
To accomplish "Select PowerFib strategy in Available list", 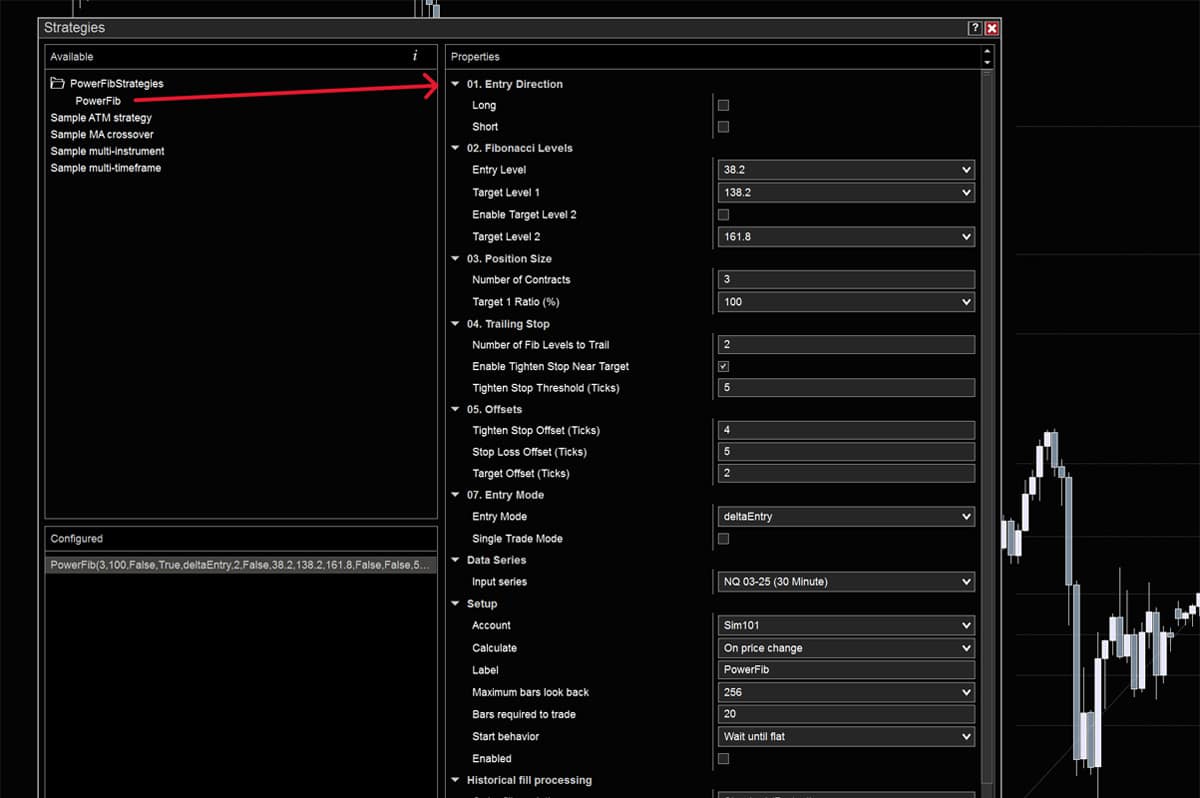I will [98, 101].
